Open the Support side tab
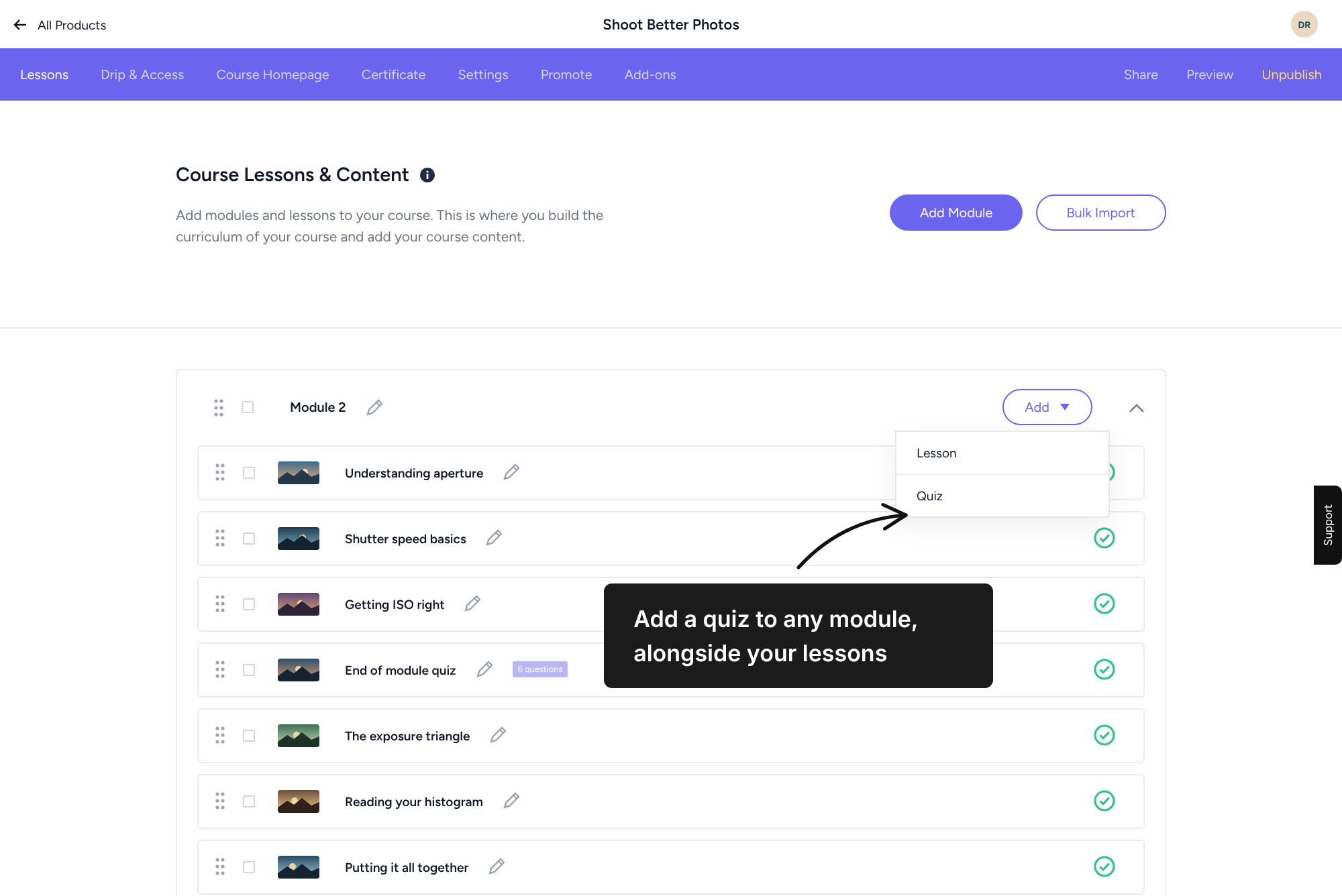 [x=1328, y=525]
